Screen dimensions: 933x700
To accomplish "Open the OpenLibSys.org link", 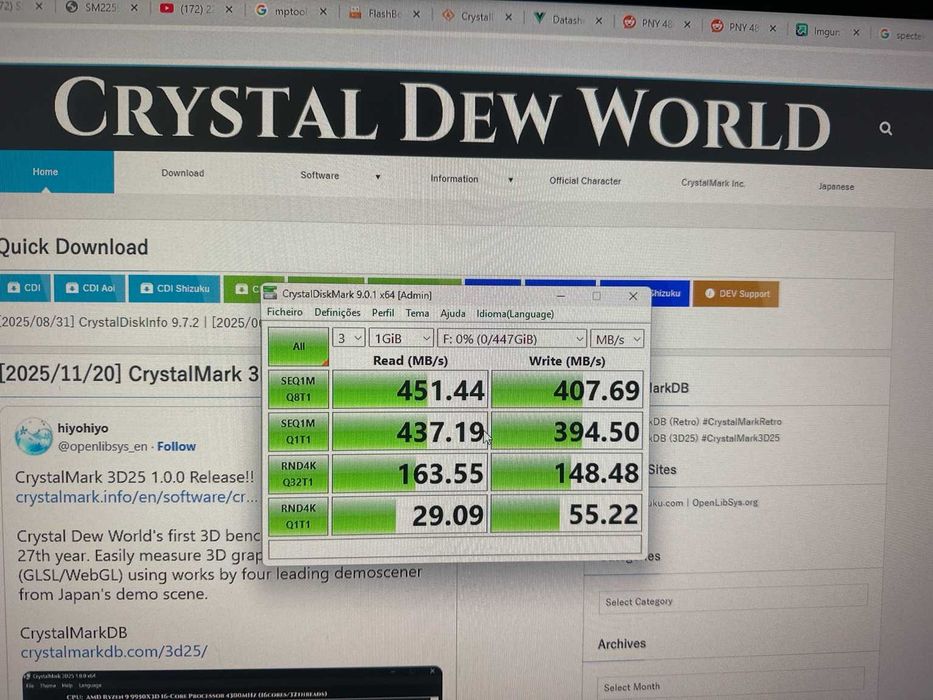I will coord(725,502).
